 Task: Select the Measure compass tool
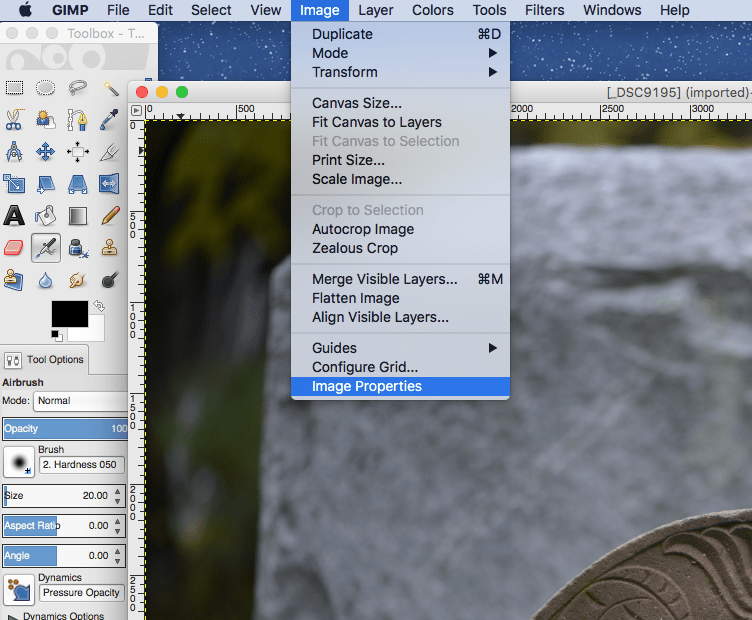tap(14, 152)
